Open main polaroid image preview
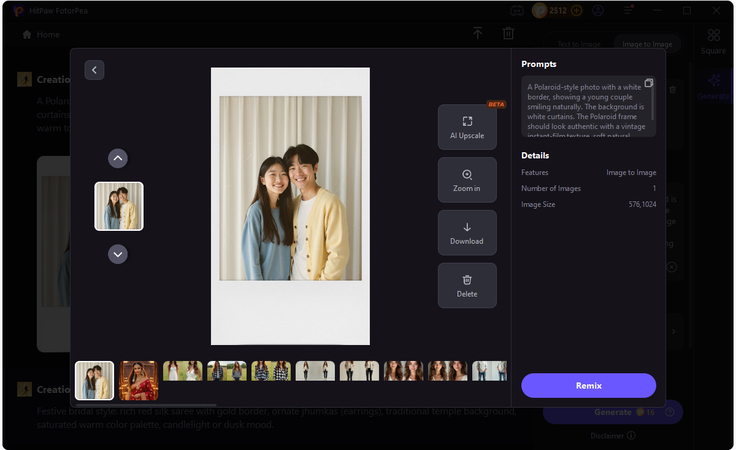Image resolution: width=736 pixels, height=450 pixels. (290, 206)
